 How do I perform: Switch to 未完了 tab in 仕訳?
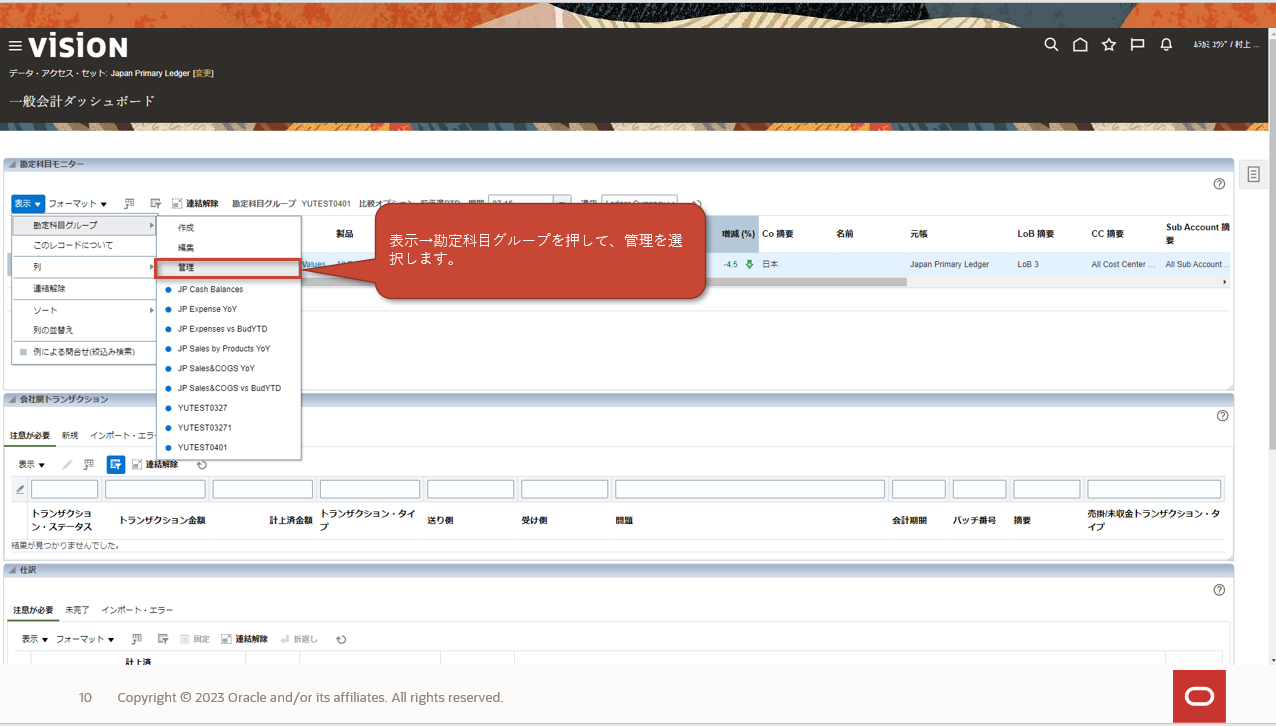point(77,610)
